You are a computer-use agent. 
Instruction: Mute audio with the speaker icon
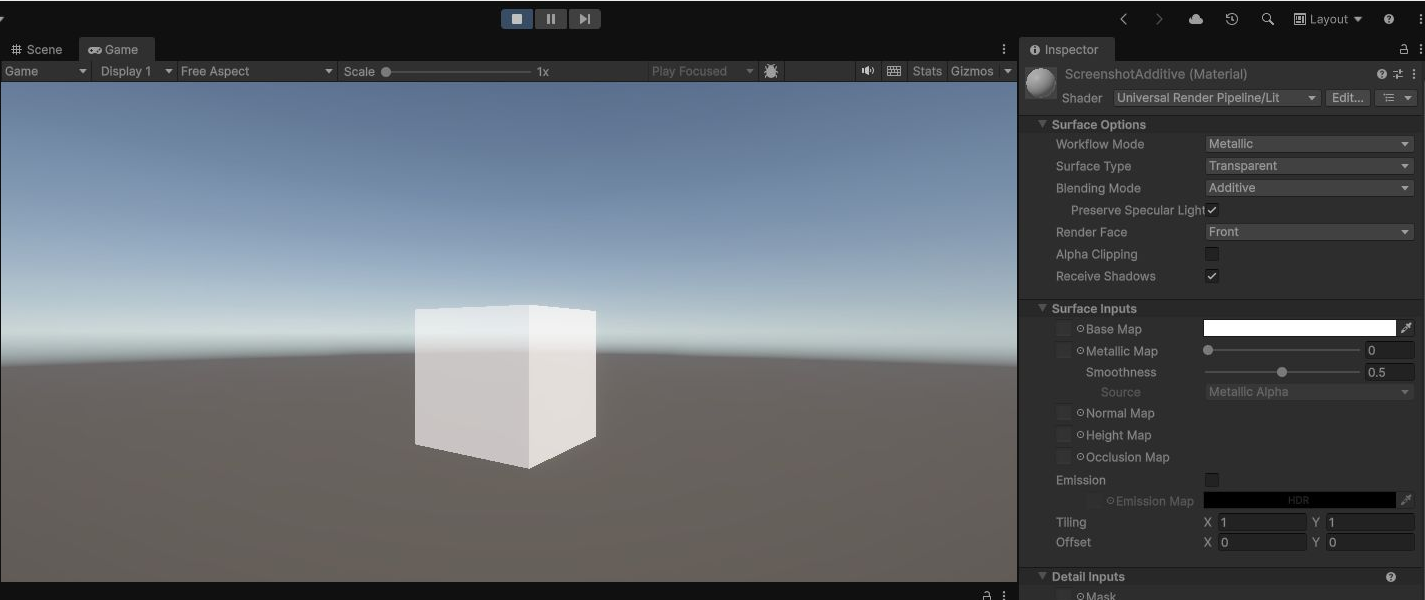point(867,71)
